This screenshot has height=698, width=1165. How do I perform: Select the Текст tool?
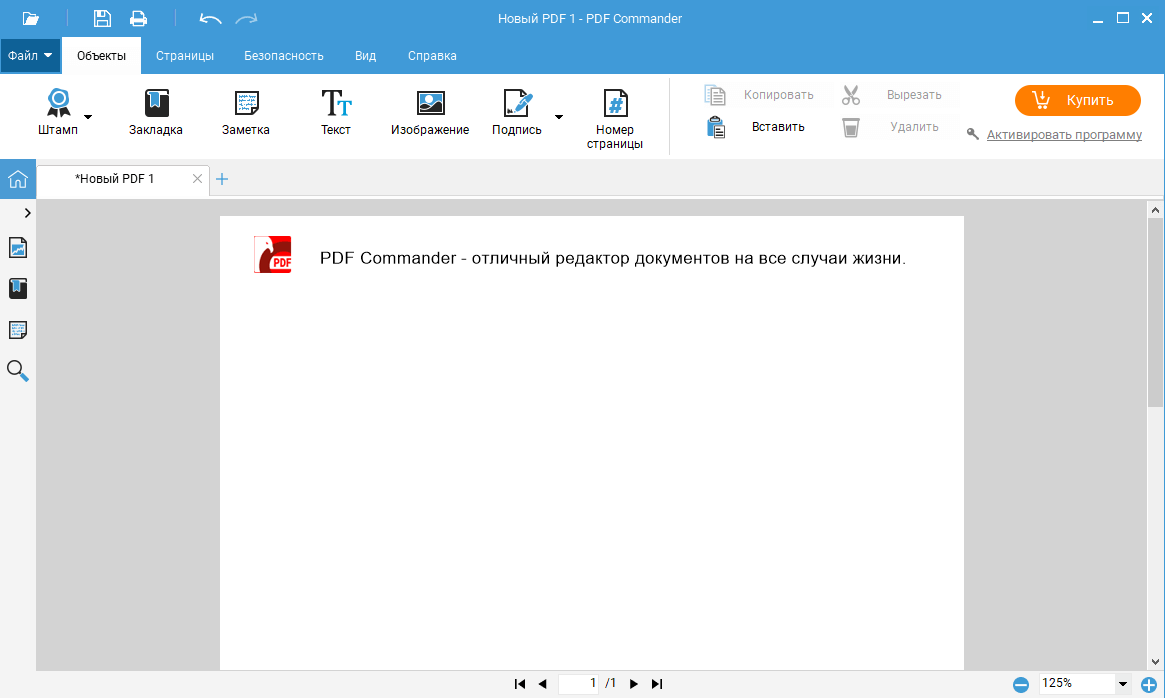pyautogui.click(x=336, y=112)
